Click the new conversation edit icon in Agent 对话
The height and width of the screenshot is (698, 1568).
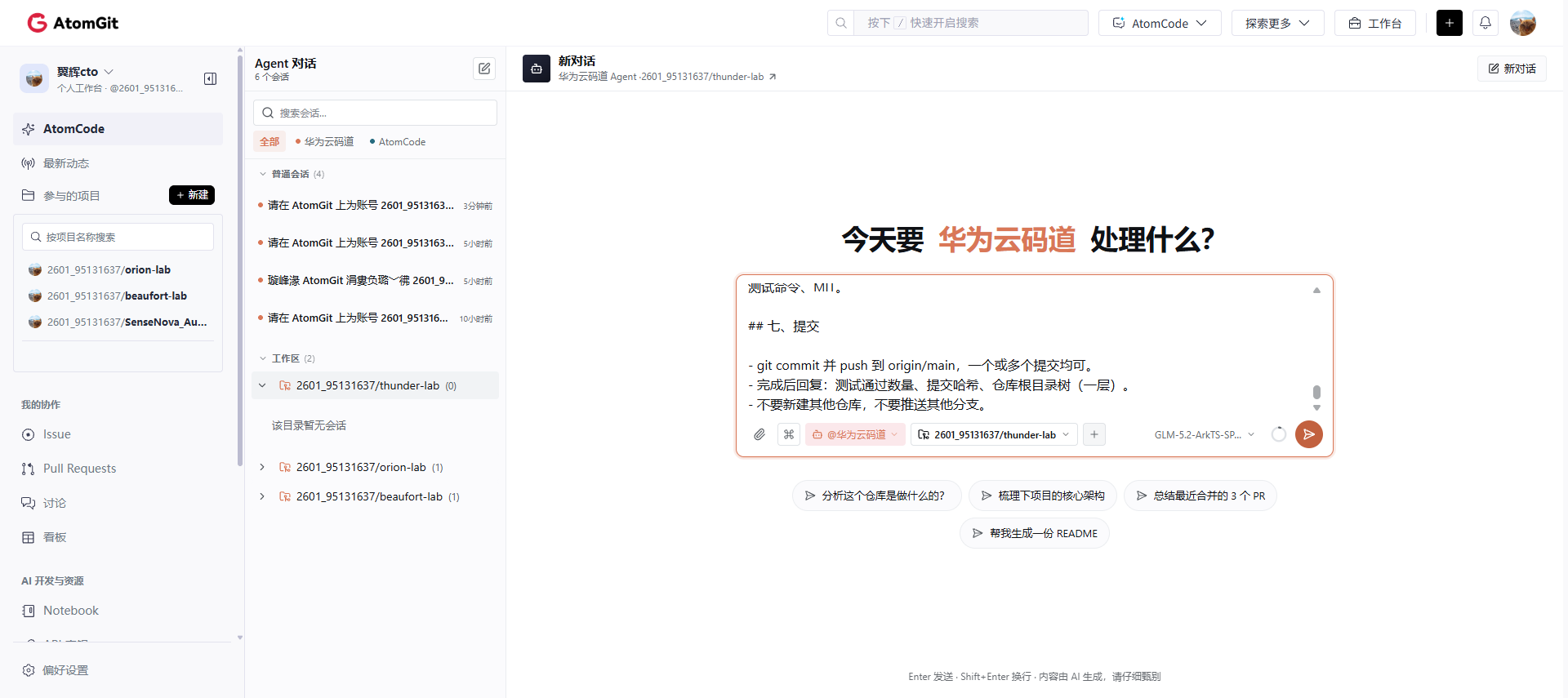click(x=484, y=69)
